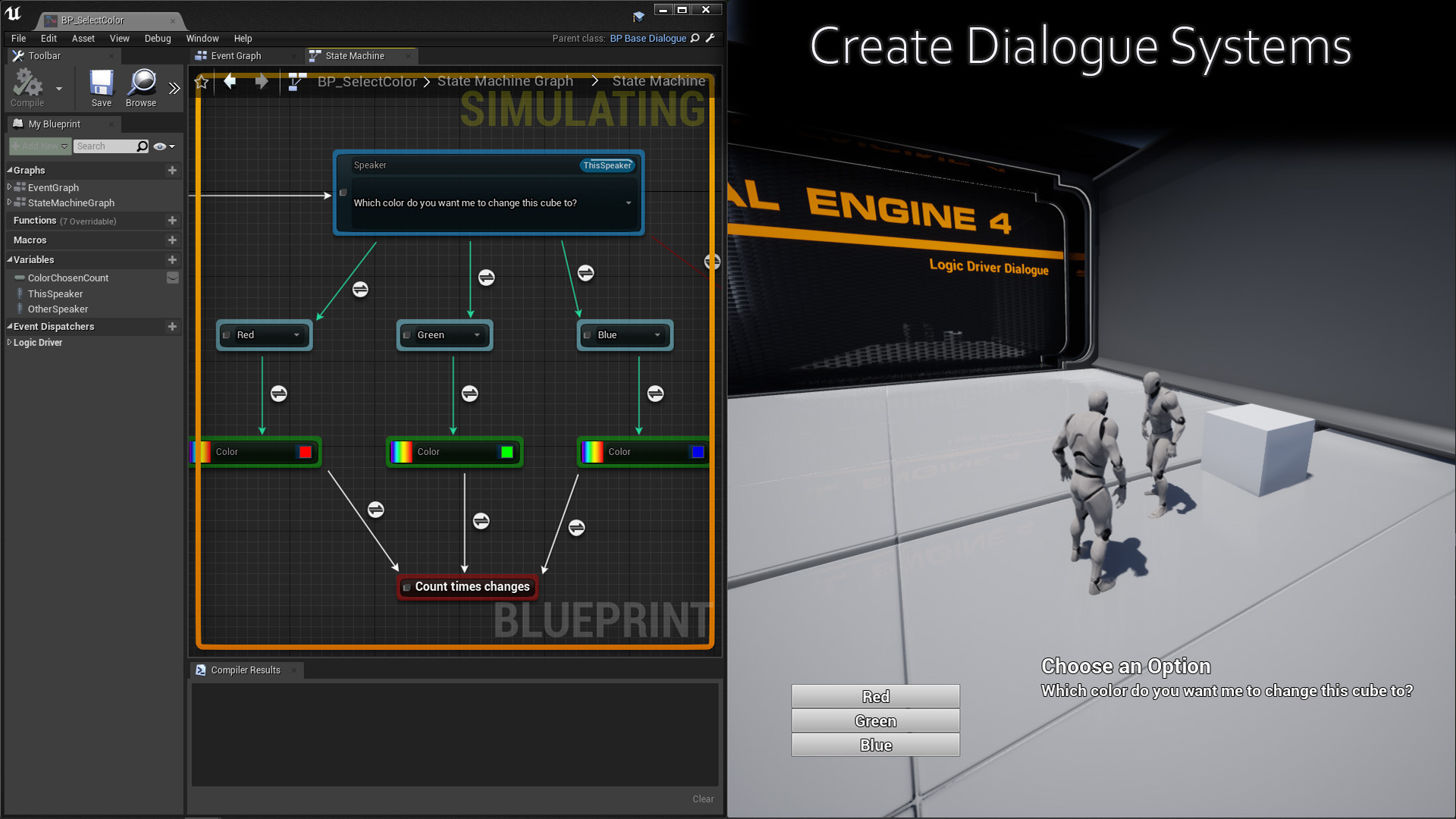The height and width of the screenshot is (819, 1456).
Task: Click the Add New button dropdown
Action: 40,146
